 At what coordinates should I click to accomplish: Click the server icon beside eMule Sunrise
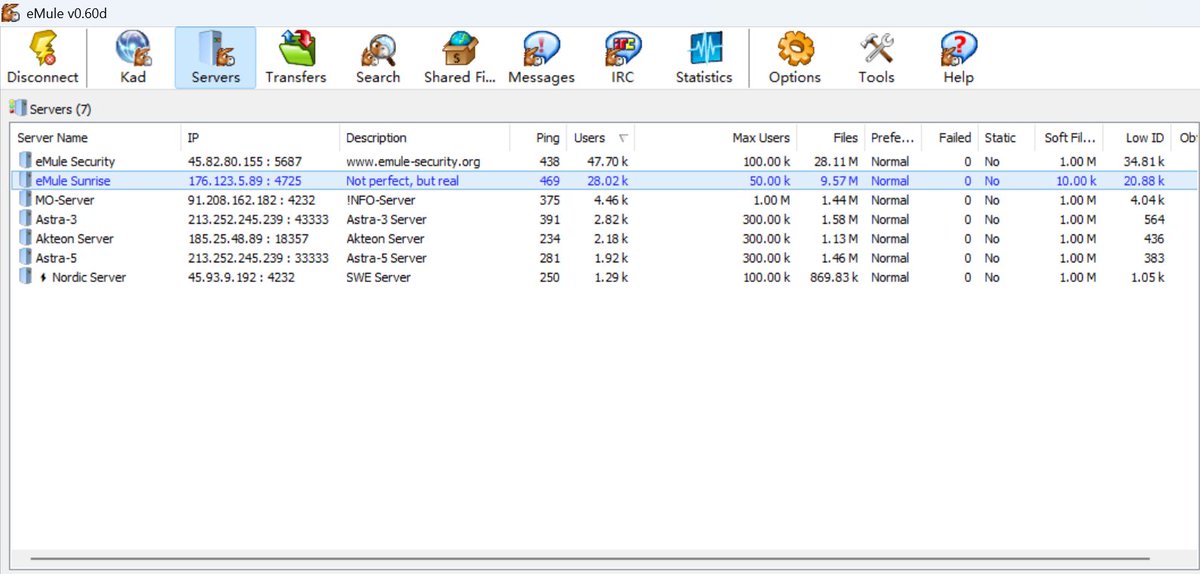[25, 181]
